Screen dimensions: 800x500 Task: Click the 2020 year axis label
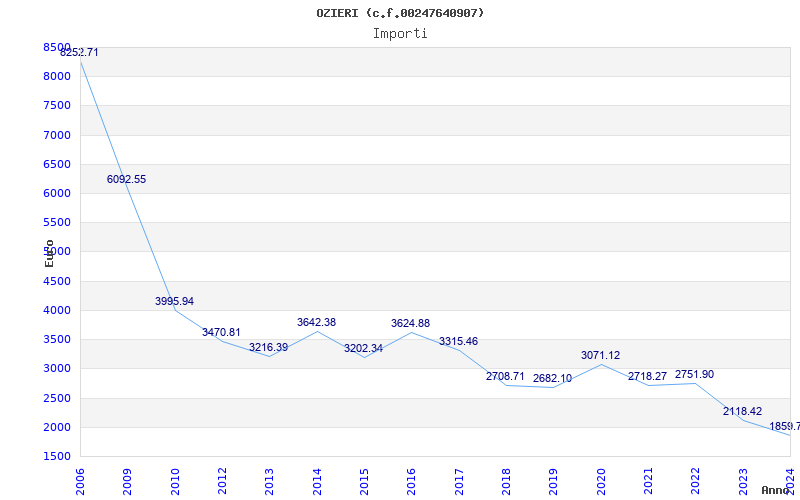[601, 482]
